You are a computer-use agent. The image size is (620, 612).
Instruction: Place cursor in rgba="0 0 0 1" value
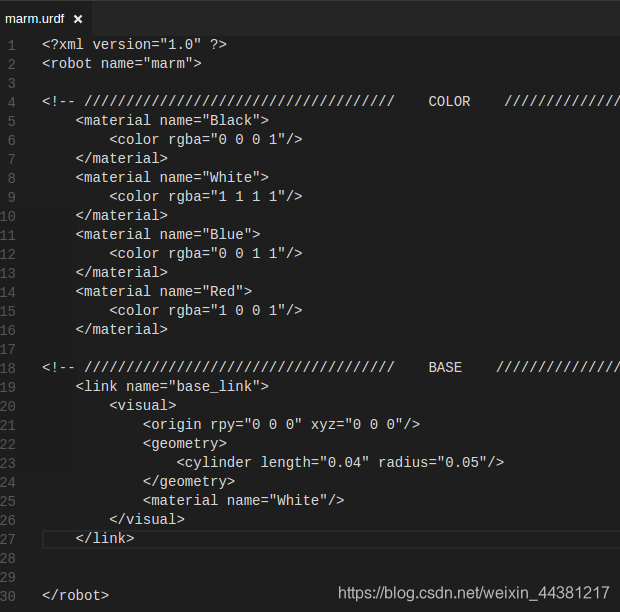point(248,140)
